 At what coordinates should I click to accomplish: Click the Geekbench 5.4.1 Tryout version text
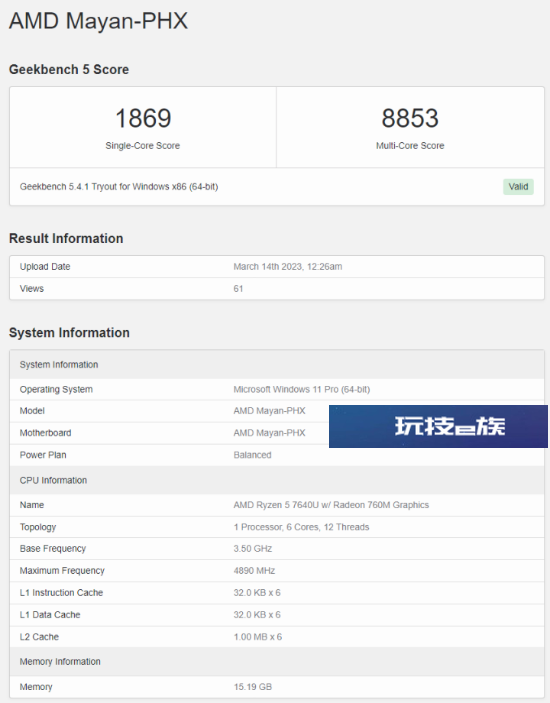click(119, 187)
